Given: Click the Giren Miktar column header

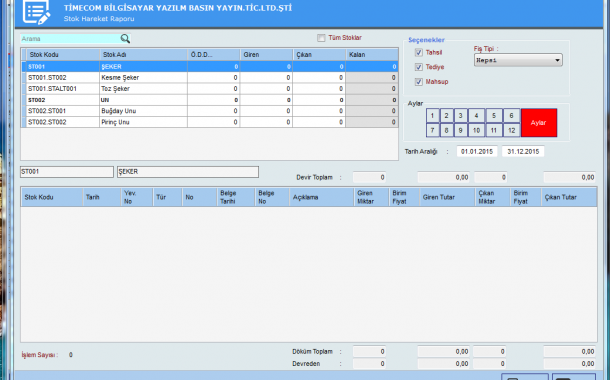Looking at the screenshot, I should pos(371,197).
